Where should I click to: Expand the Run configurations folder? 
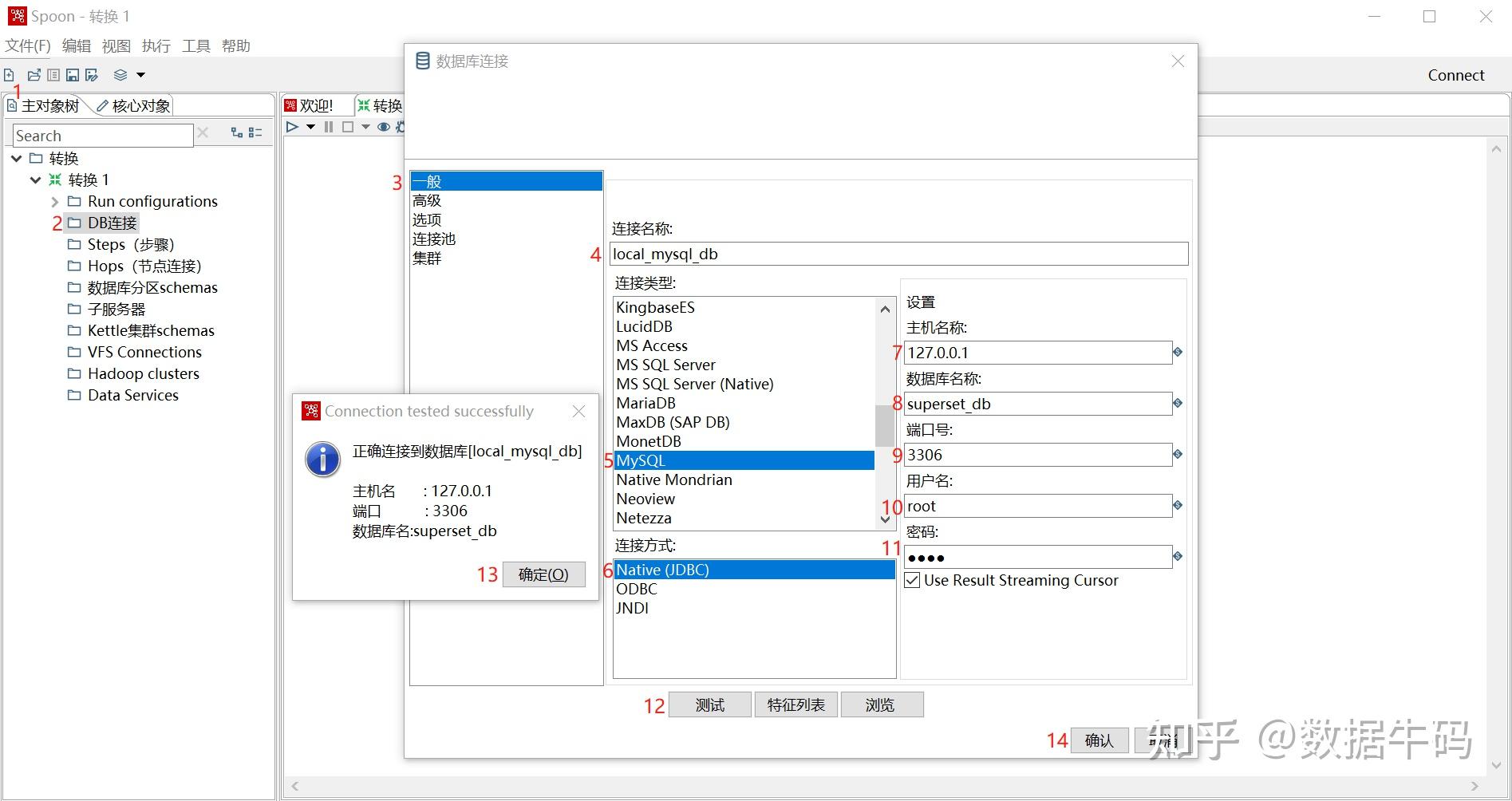coord(55,201)
